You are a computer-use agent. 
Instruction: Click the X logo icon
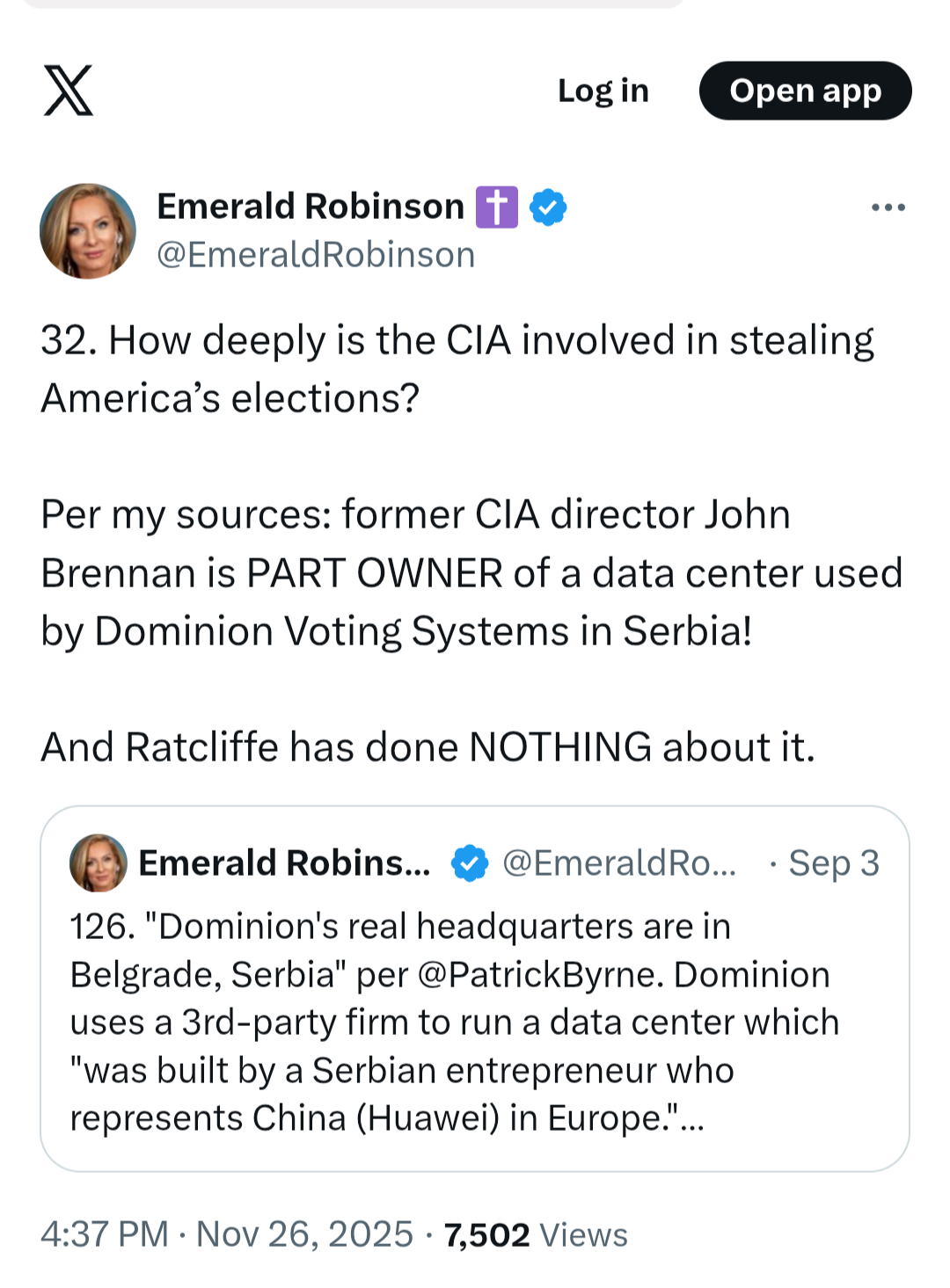[x=69, y=91]
